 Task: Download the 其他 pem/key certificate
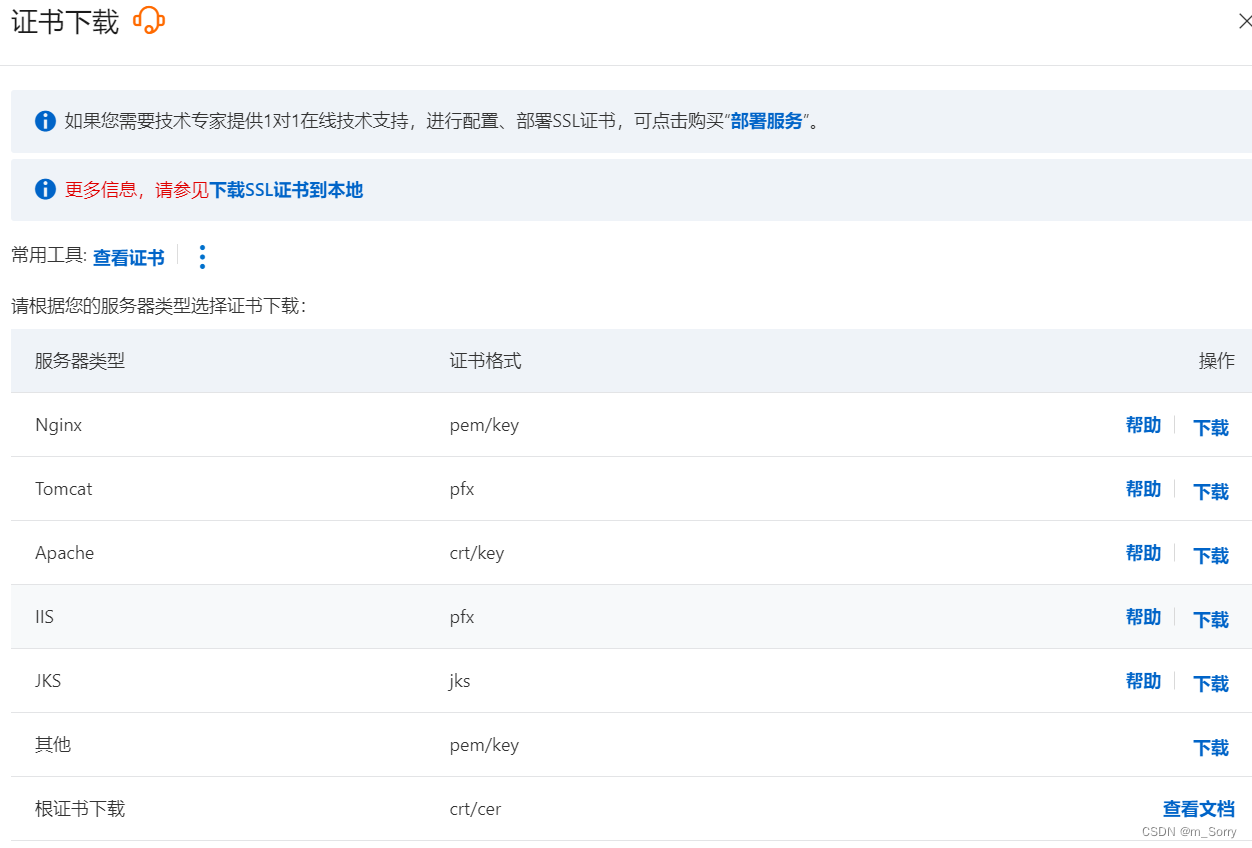coord(1210,746)
